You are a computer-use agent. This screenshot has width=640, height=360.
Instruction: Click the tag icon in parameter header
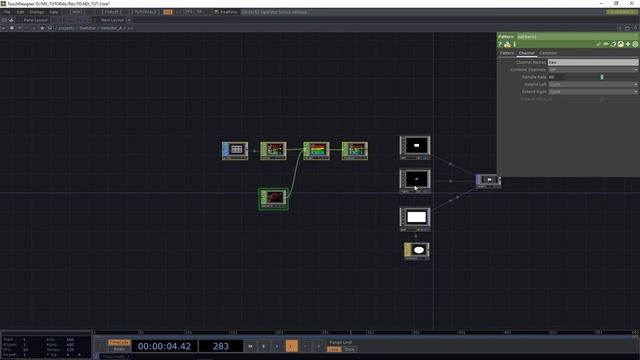(x=606, y=44)
